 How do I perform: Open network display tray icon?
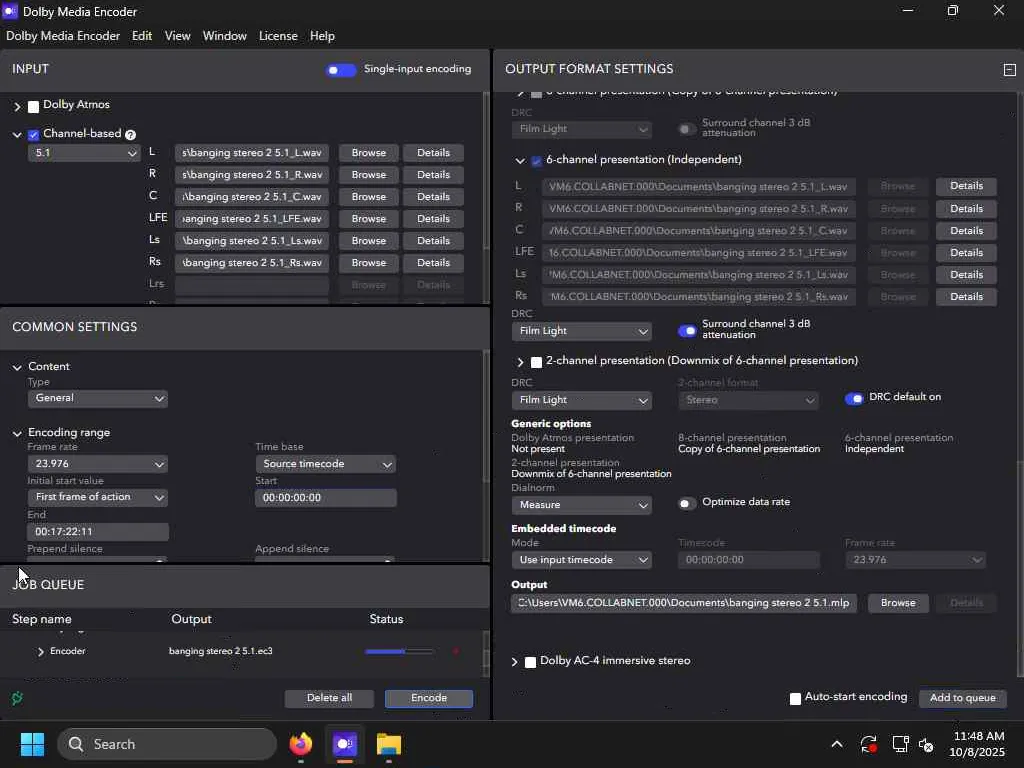point(901,744)
